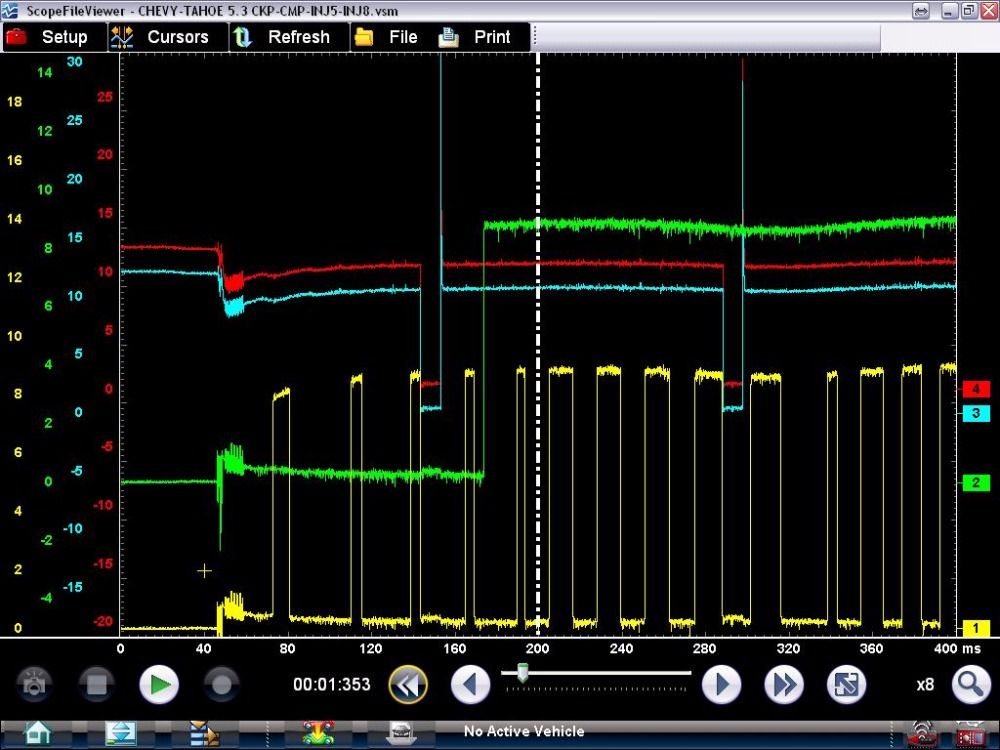Select the cyan channel 3 marker

pos(975,413)
